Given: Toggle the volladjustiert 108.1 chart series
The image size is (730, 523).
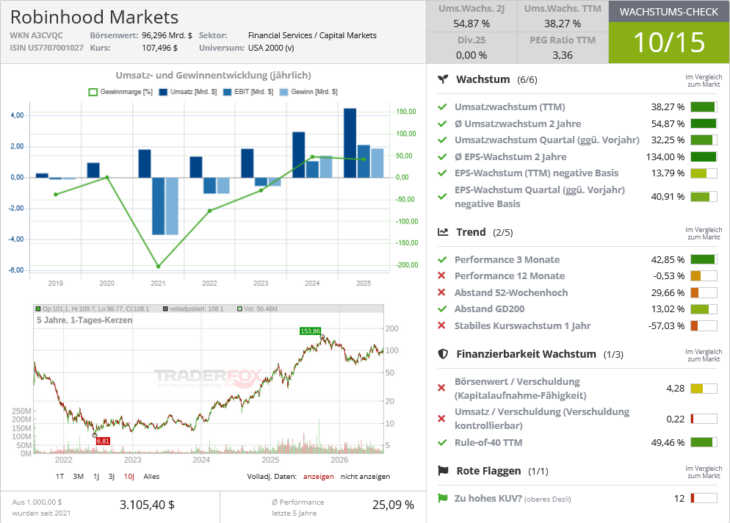Looking at the screenshot, I should coord(193,309).
